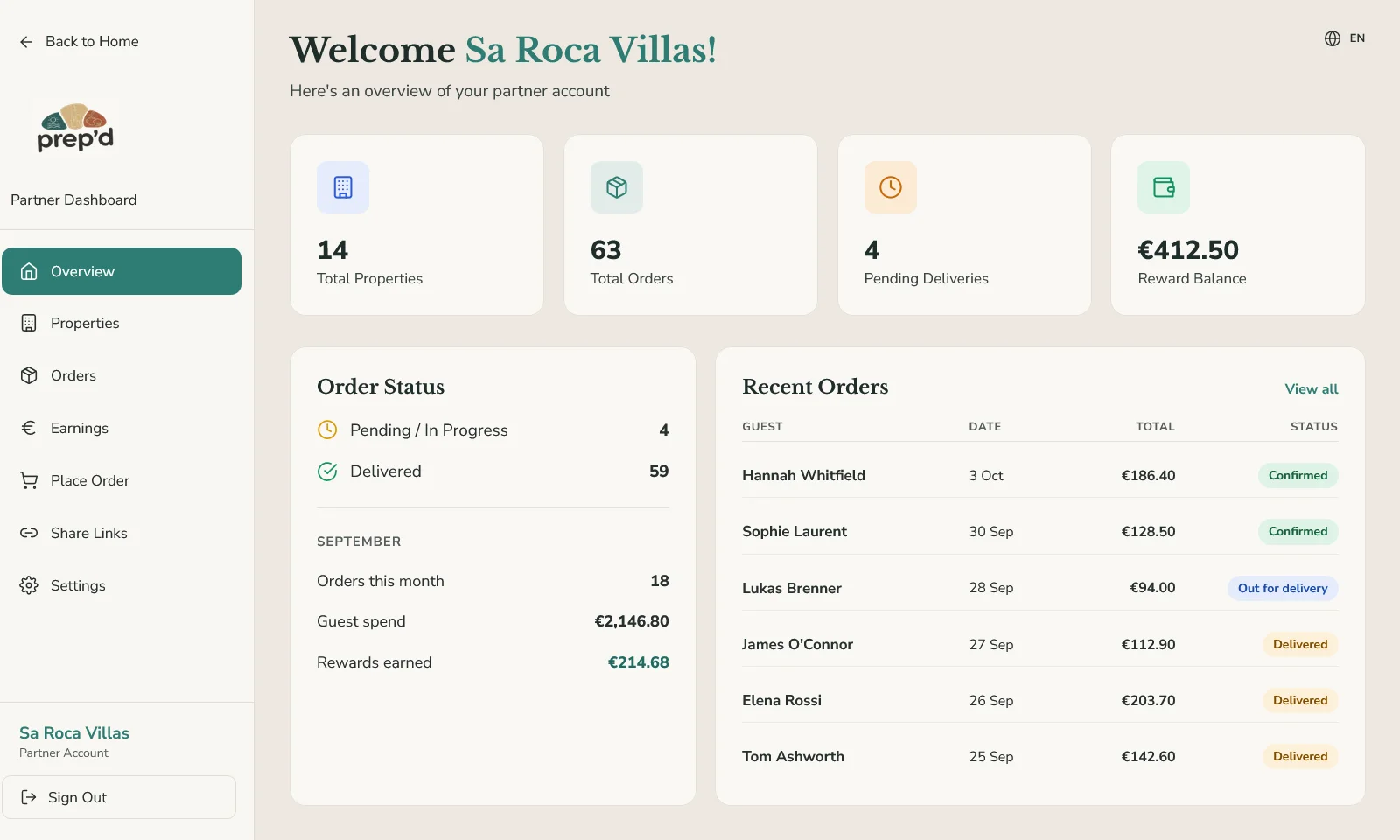Click the 28 Sep date cell

[x=990, y=588]
